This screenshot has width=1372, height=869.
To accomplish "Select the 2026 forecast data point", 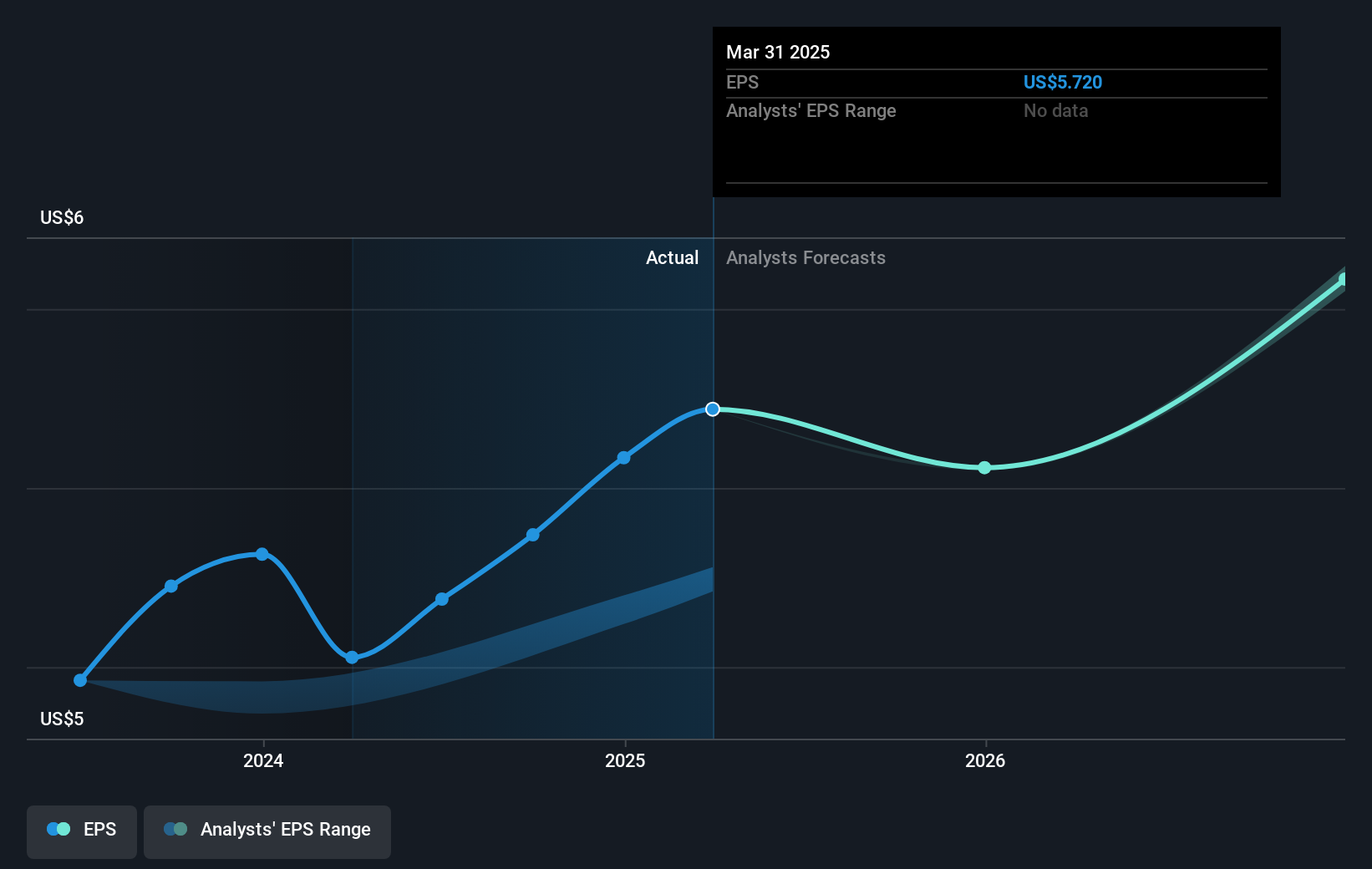I will 984,467.
